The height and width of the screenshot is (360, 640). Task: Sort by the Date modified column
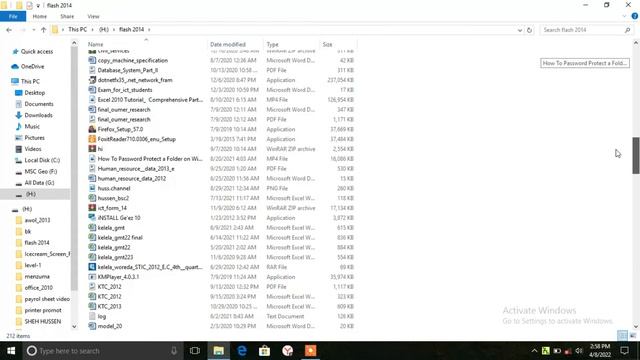[x=228, y=44]
